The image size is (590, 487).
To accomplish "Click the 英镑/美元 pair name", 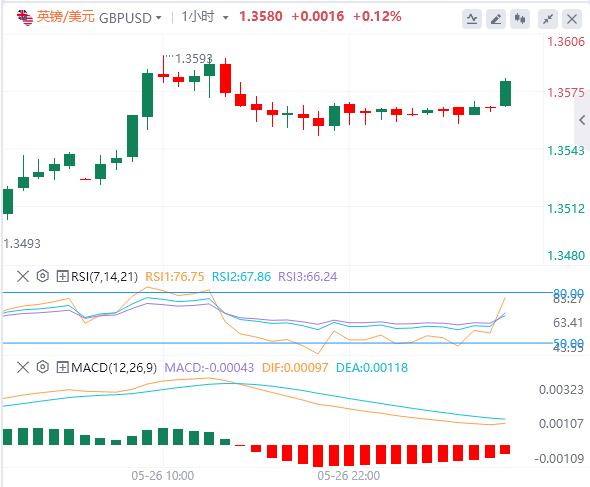I will 65,17.
